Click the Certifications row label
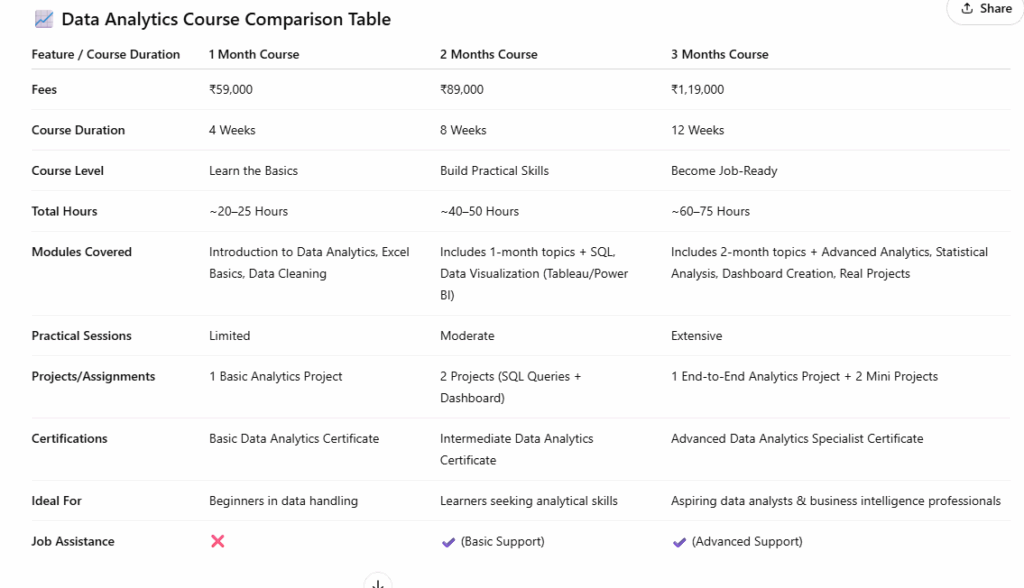 (x=69, y=438)
